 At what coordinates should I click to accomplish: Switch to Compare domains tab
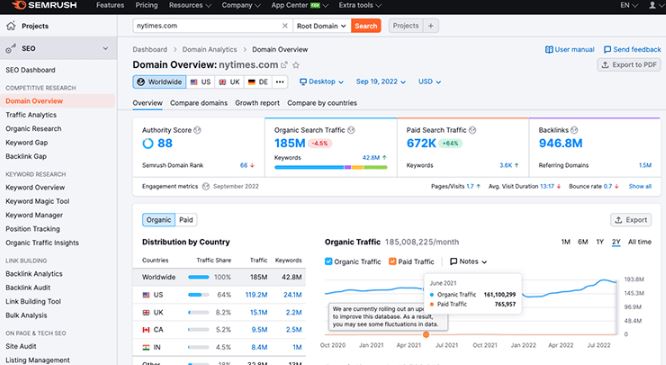click(199, 103)
